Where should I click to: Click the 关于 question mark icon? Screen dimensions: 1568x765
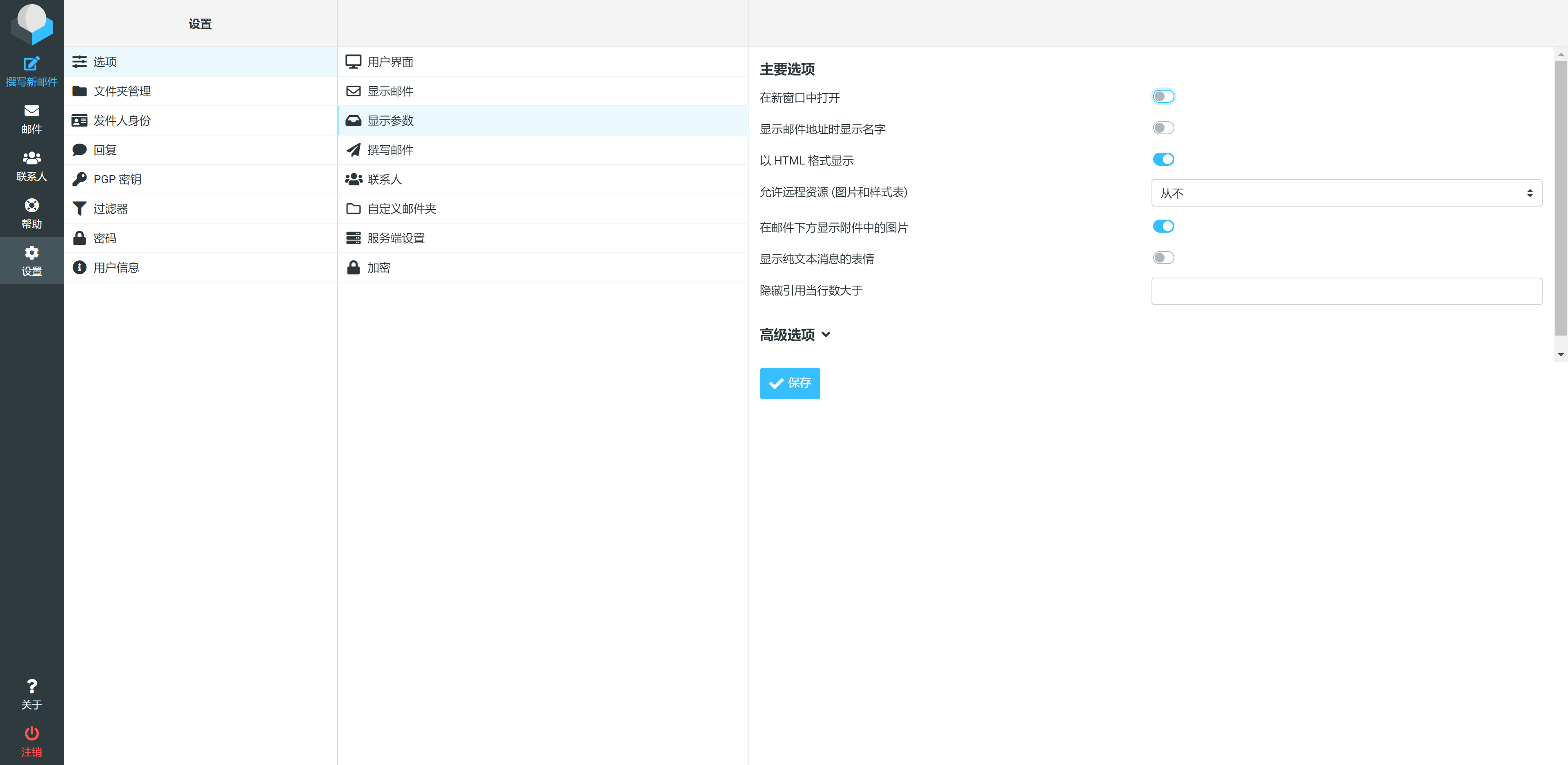tap(32, 687)
